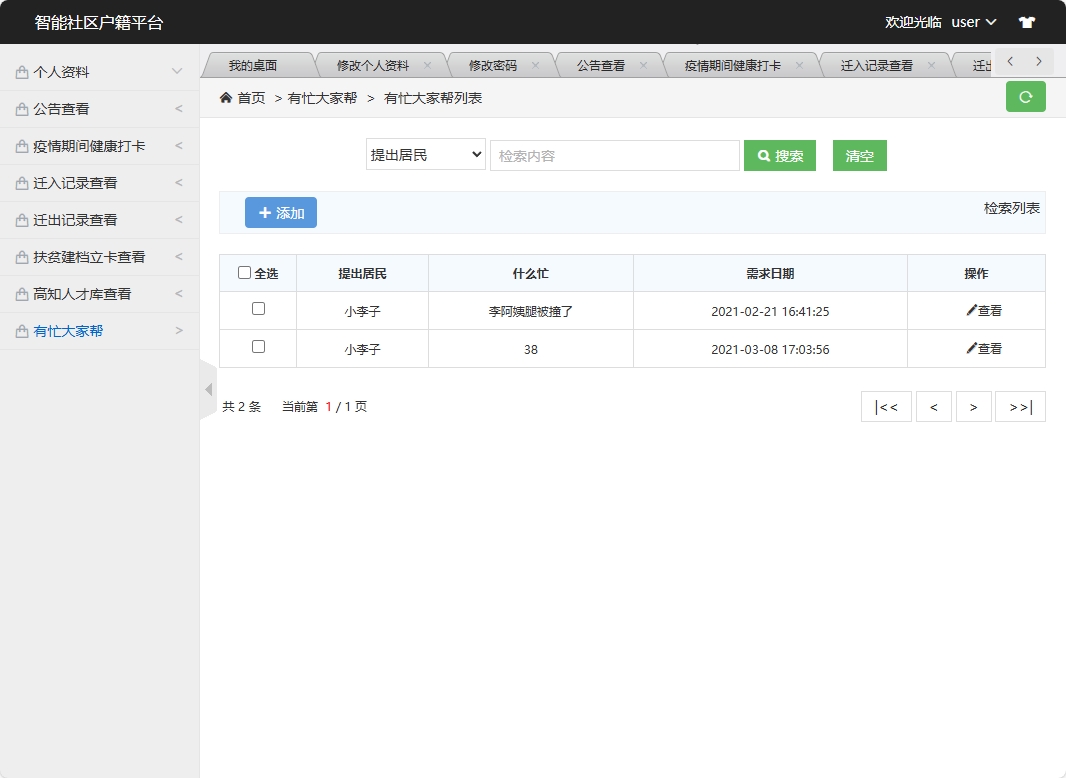Open the user account dropdown in header
Image resolution: width=1066 pixels, height=778 pixels.
point(973,21)
